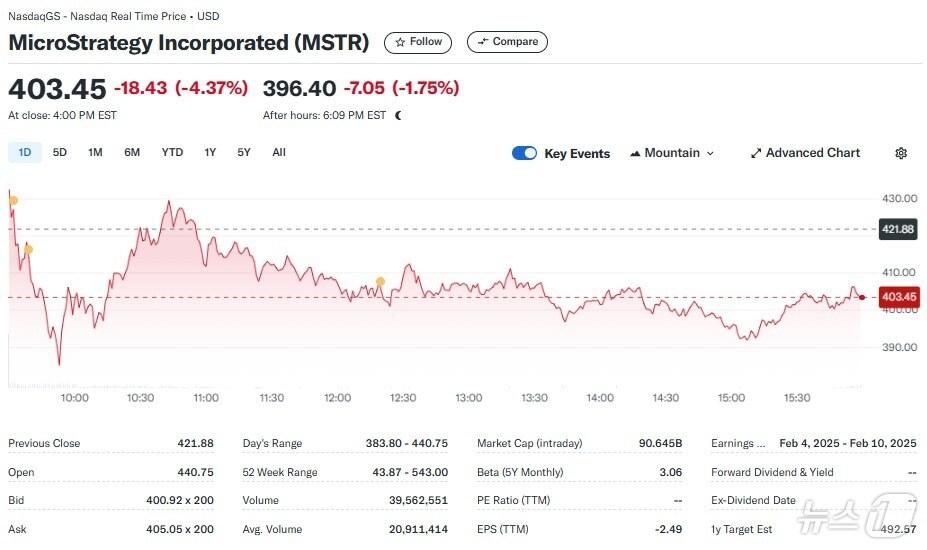Click the chart settings gear icon
This screenshot has width=927, height=550.
pyautogui.click(x=901, y=153)
